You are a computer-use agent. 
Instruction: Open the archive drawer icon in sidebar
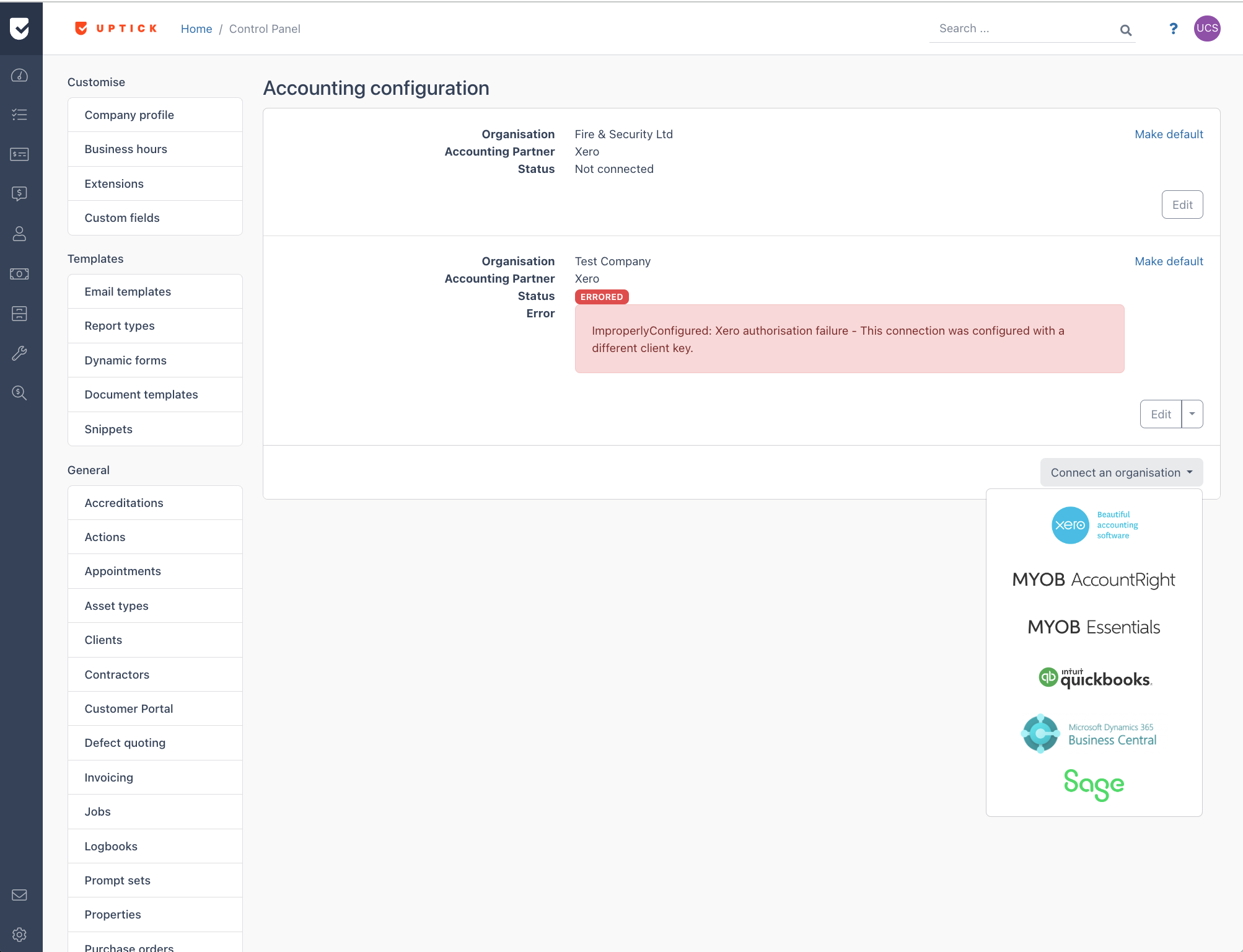(x=20, y=314)
